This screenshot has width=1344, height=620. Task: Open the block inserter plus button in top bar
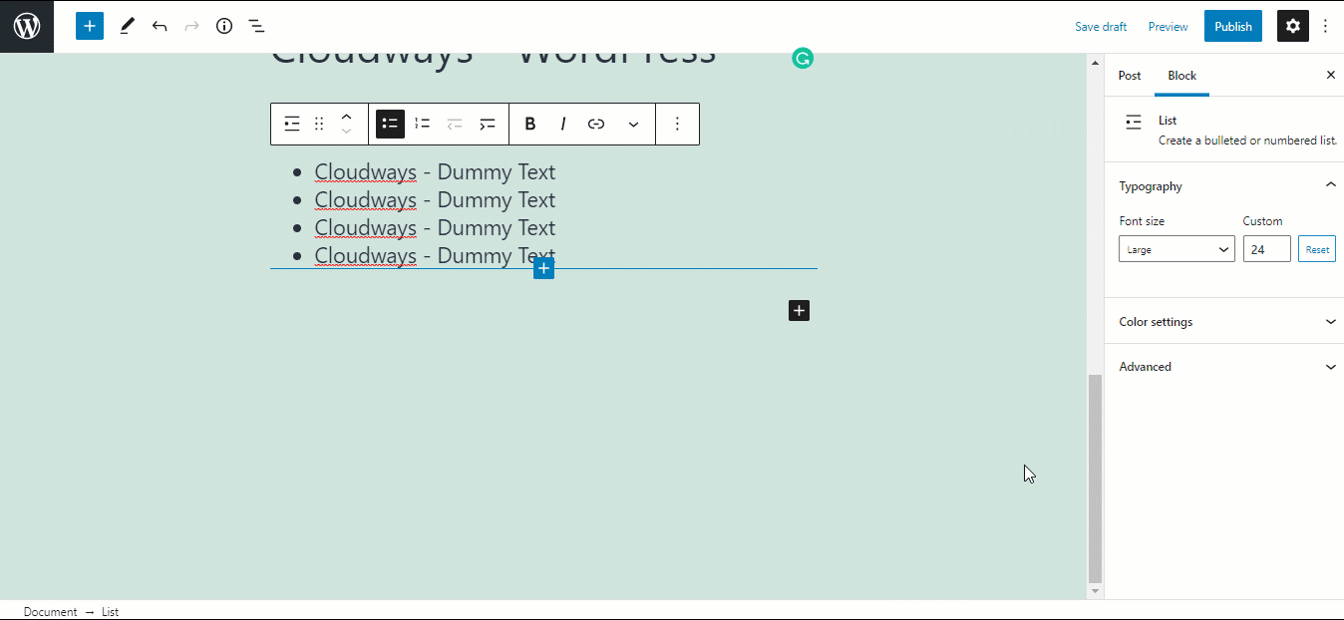[90, 26]
